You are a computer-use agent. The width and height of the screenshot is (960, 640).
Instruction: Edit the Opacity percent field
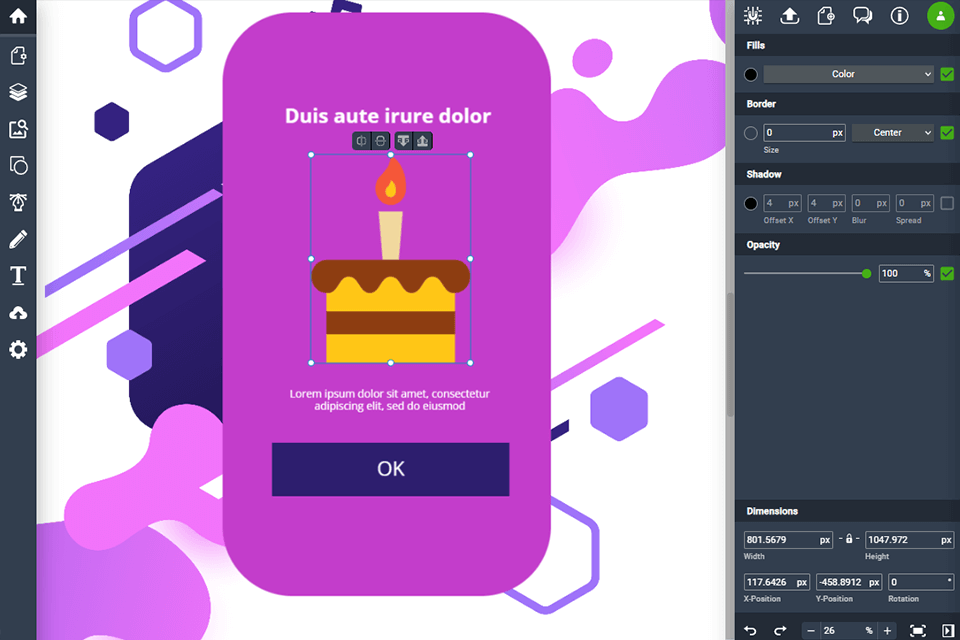[x=907, y=273]
